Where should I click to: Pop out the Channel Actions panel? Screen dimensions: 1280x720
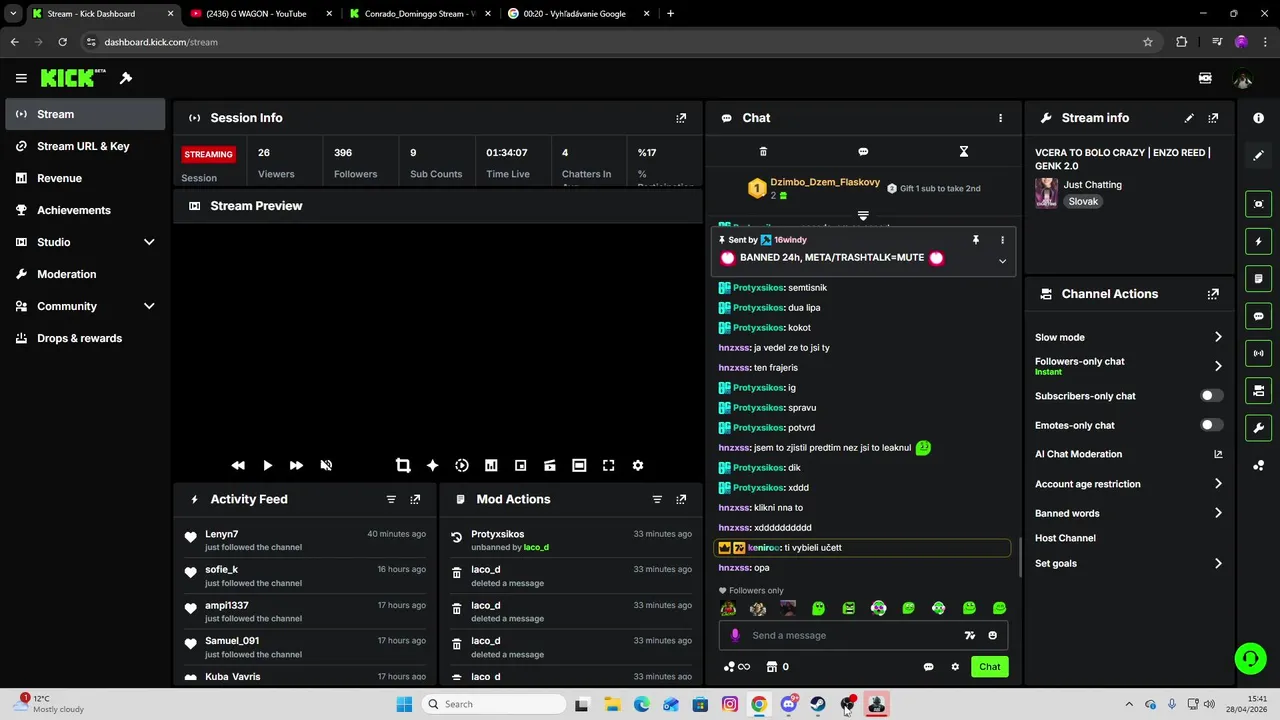1213,294
